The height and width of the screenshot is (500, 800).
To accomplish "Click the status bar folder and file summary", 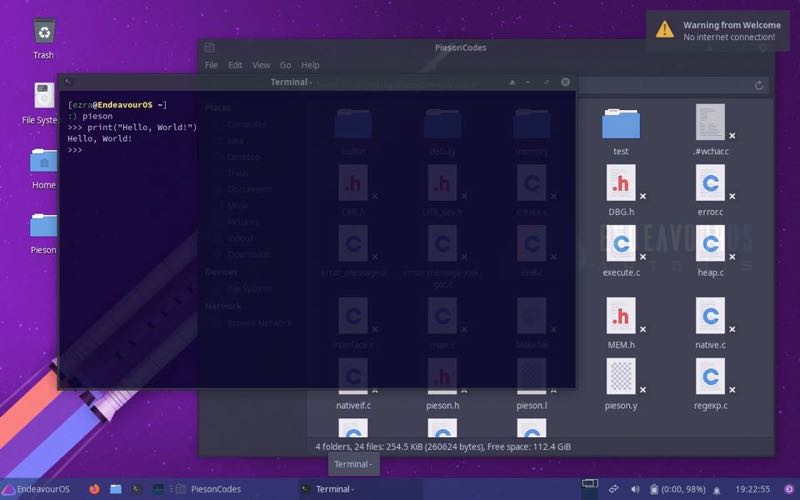I will point(443,447).
